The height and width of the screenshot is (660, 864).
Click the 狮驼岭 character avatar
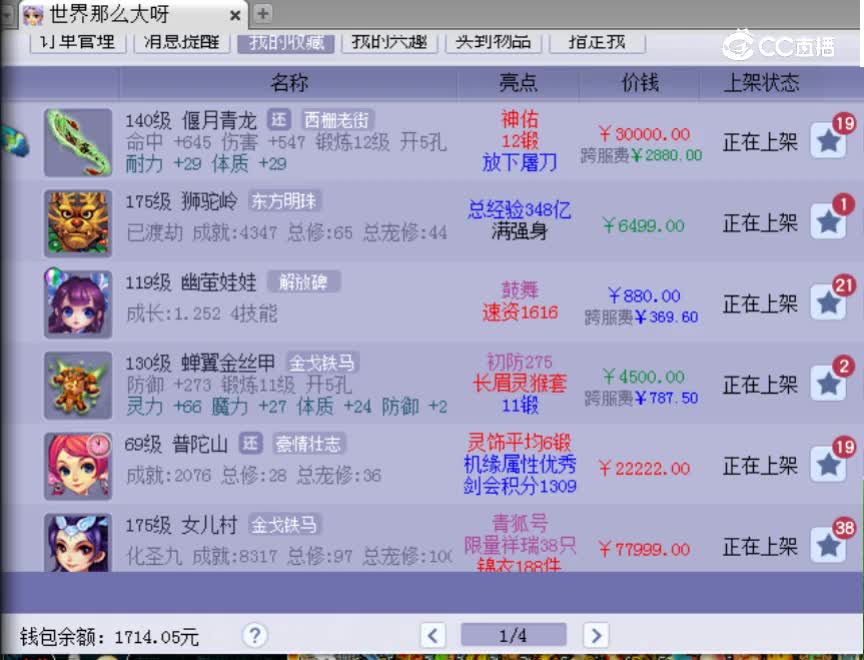(x=78, y=223)
